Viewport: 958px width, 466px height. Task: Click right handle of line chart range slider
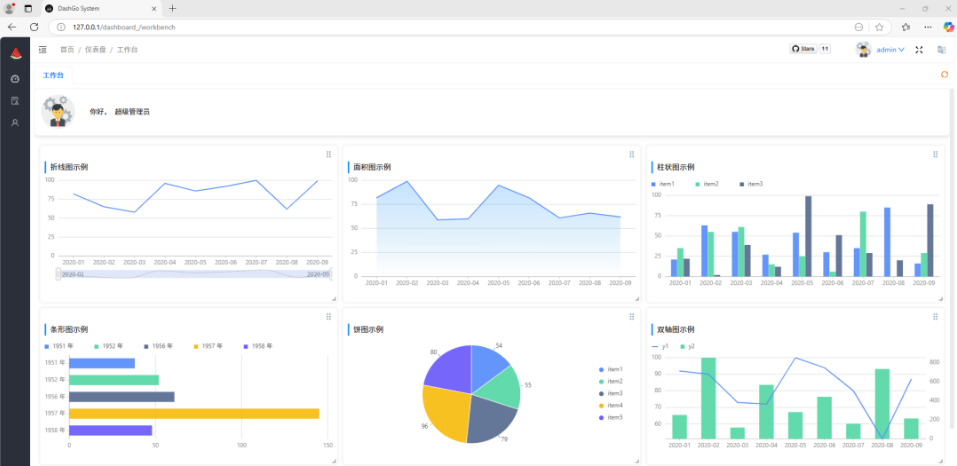coord(331,274)
